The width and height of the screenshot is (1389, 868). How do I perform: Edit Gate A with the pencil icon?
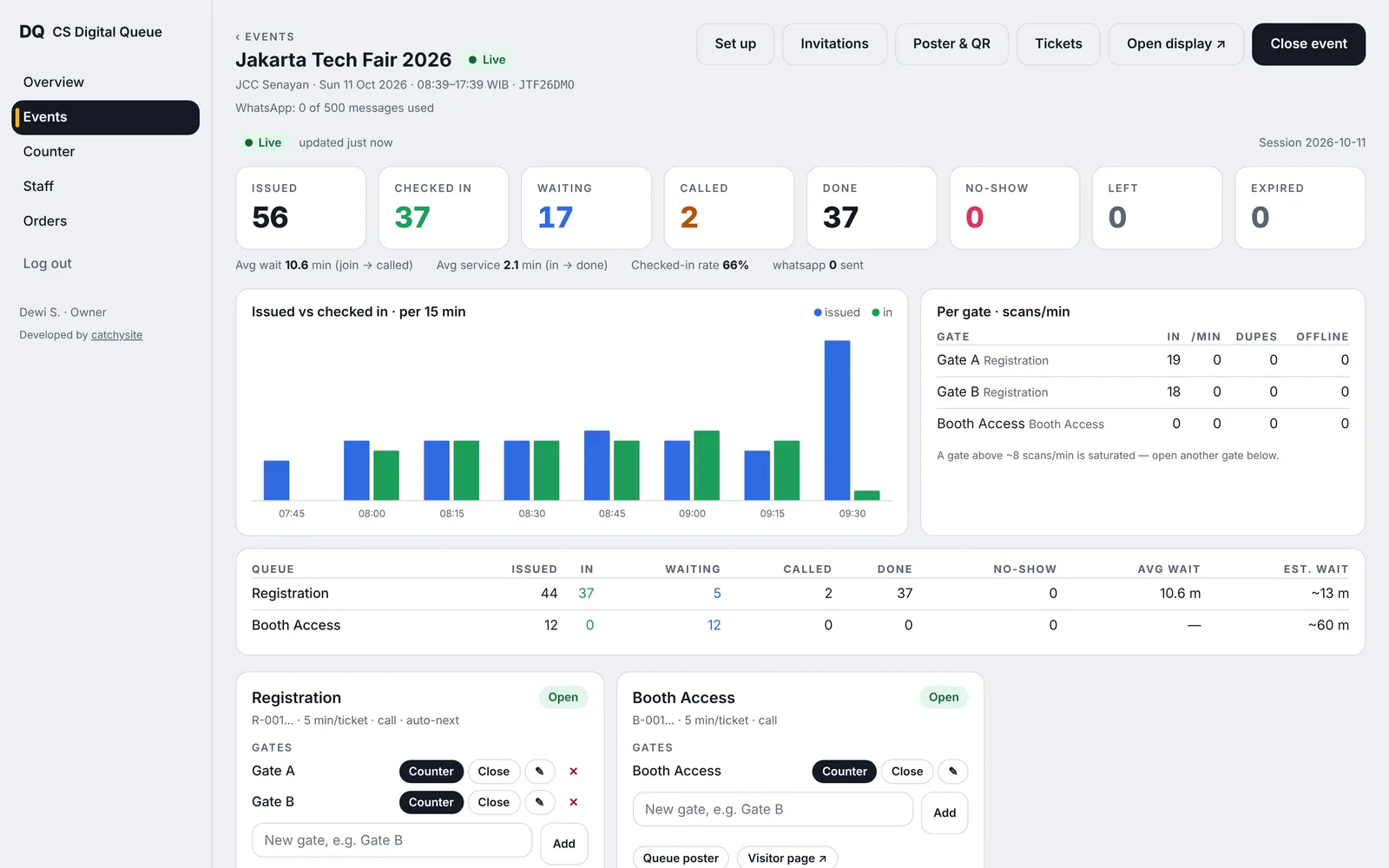(x=539, y=772)
